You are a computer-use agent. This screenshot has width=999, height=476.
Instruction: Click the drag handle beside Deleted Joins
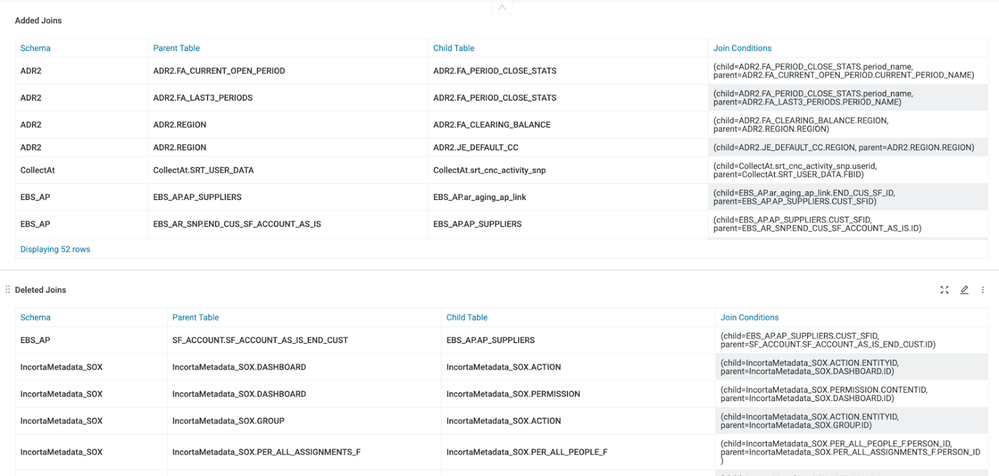(8, 290)
